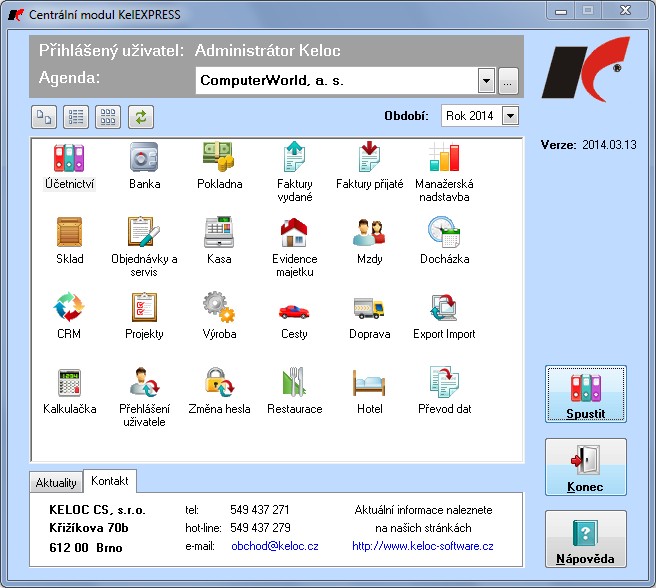This screenshot has height=588, width=656.
Task: Open the Změna hesla padlock icon
Action: (219, 382)
